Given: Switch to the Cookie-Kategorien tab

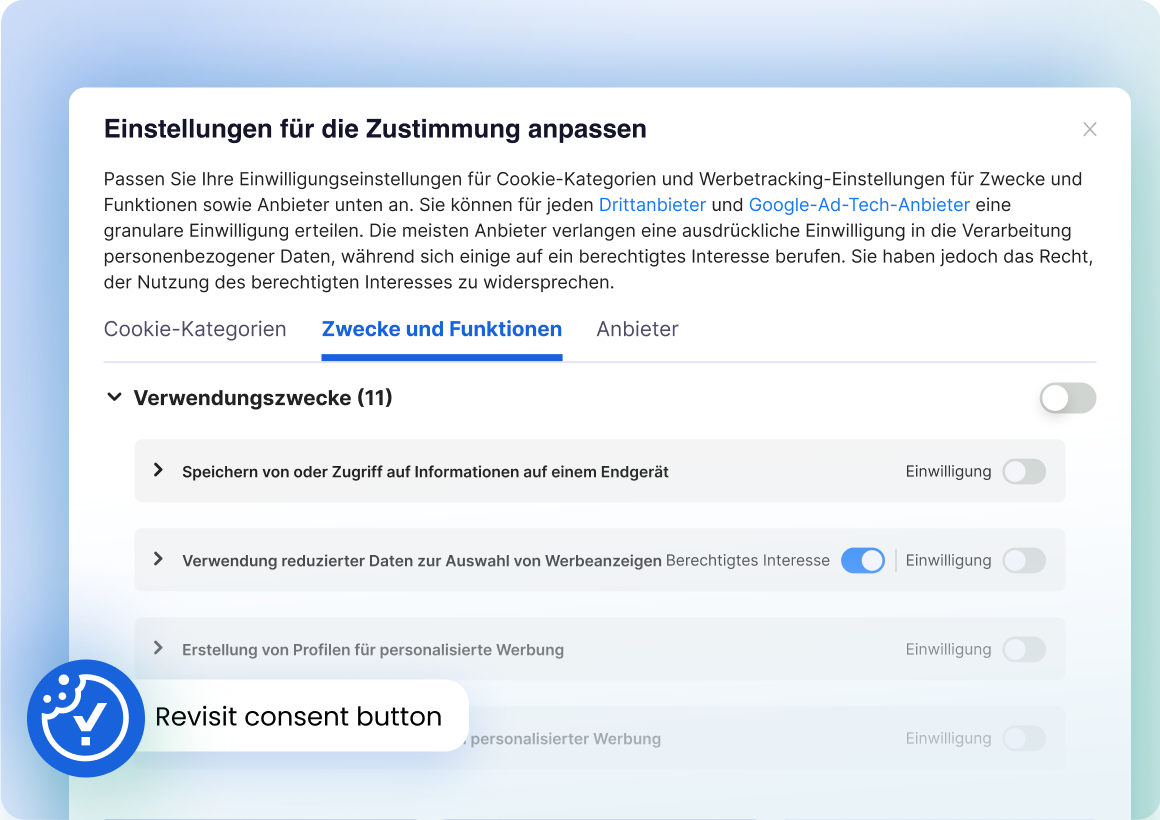Looking at the screenshot, I should click(195, 329).
